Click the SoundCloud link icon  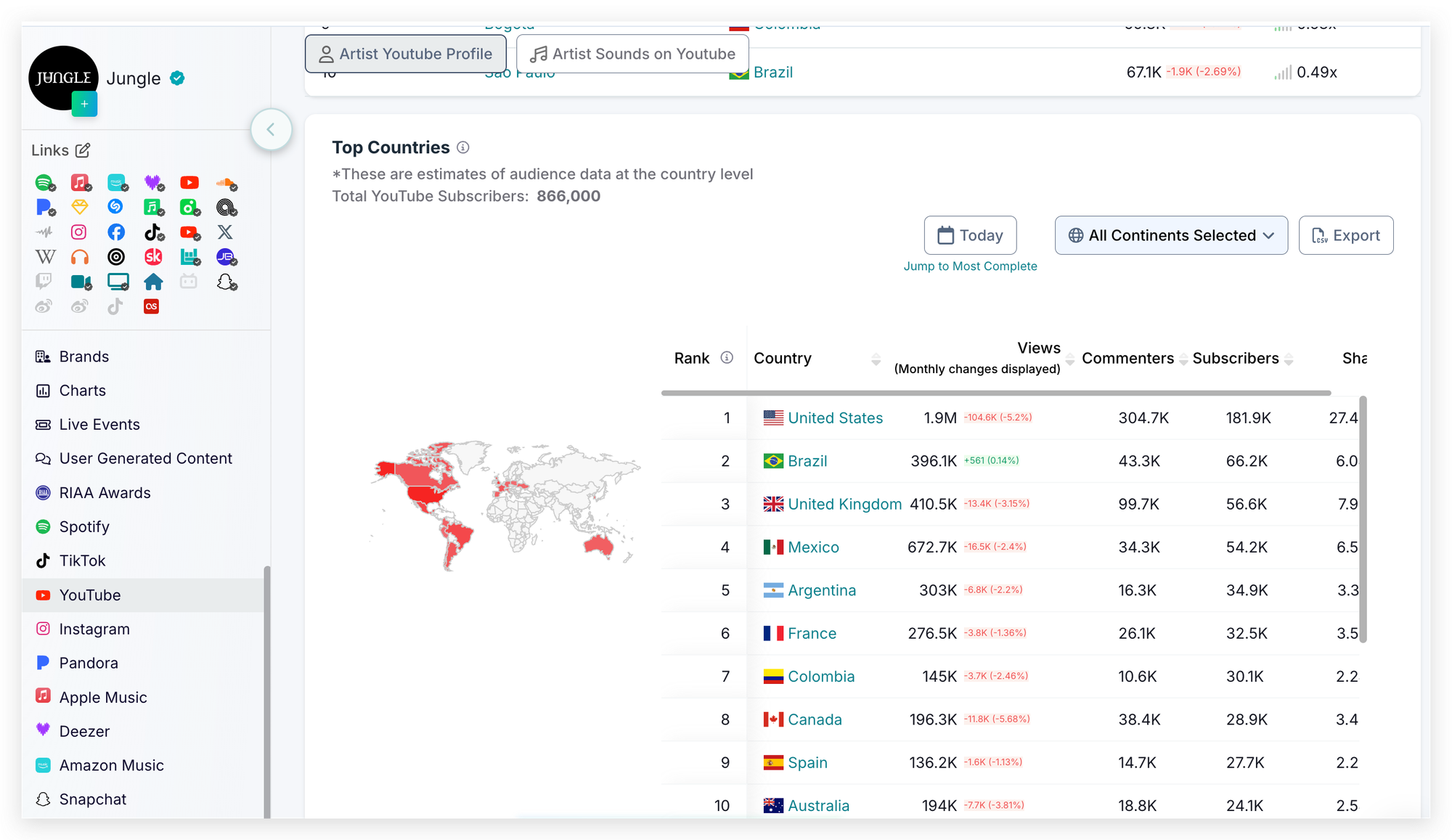pyautogui.click(x=226, y=183)
